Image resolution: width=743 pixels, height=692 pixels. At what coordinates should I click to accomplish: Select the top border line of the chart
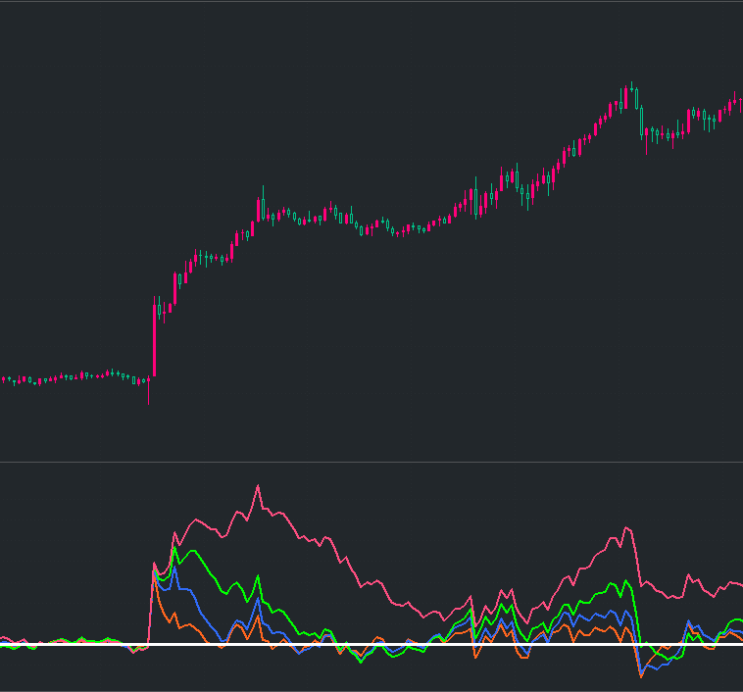(x=372, y=1)
